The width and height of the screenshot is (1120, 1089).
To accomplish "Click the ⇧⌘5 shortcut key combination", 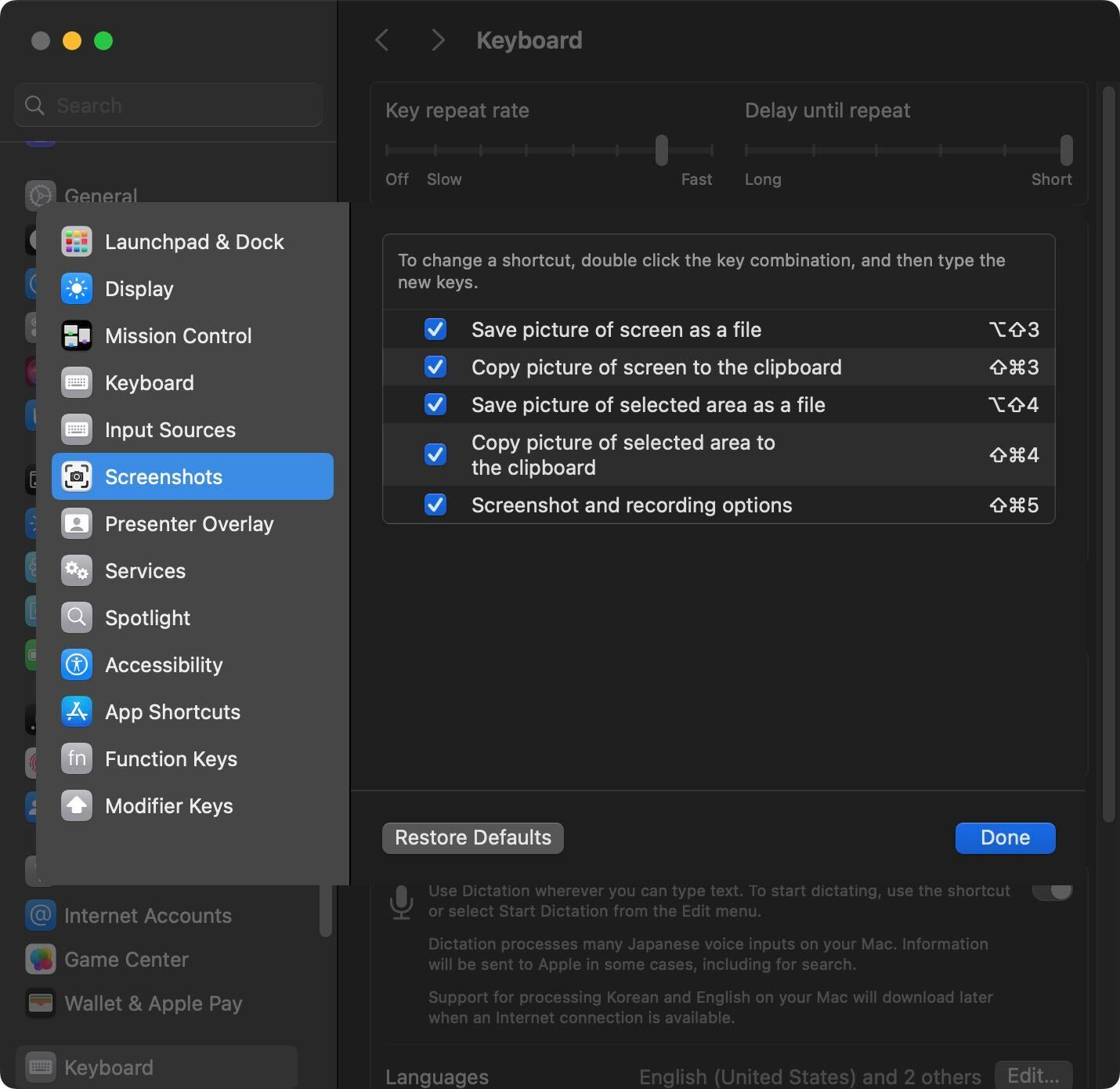I will 1013,505.
